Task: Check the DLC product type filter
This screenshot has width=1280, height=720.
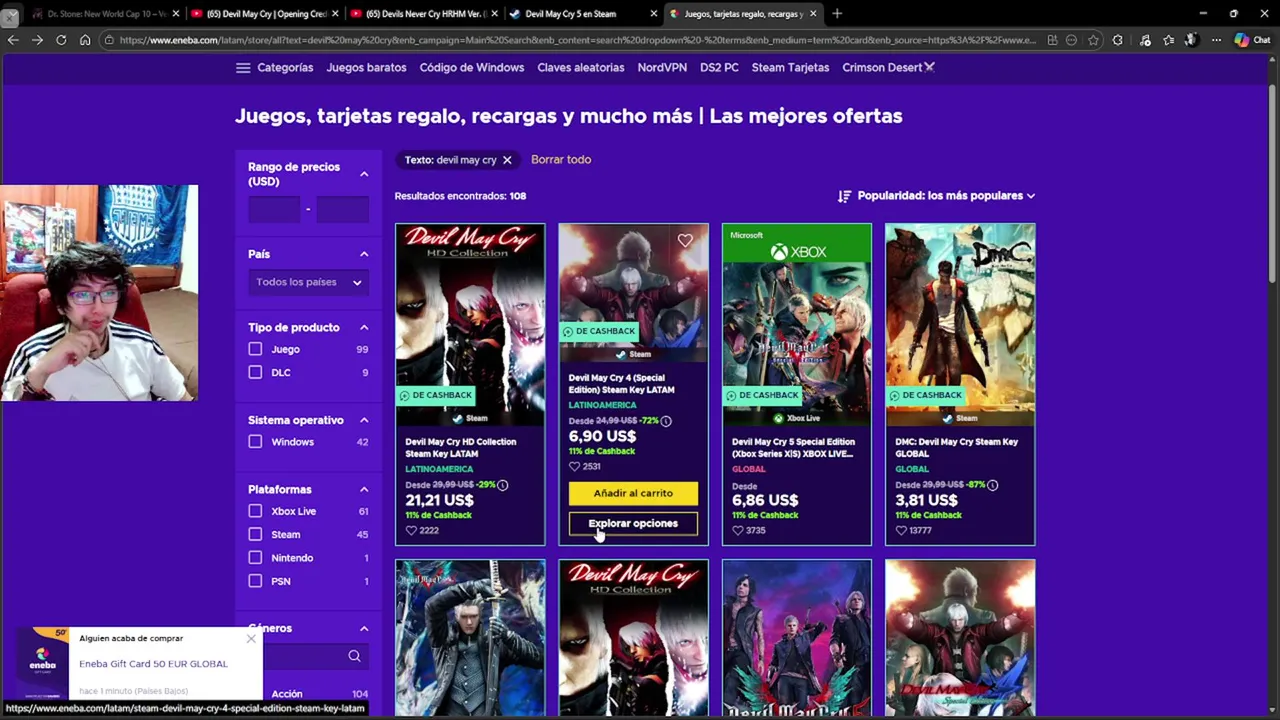Action: click(255, 372)
